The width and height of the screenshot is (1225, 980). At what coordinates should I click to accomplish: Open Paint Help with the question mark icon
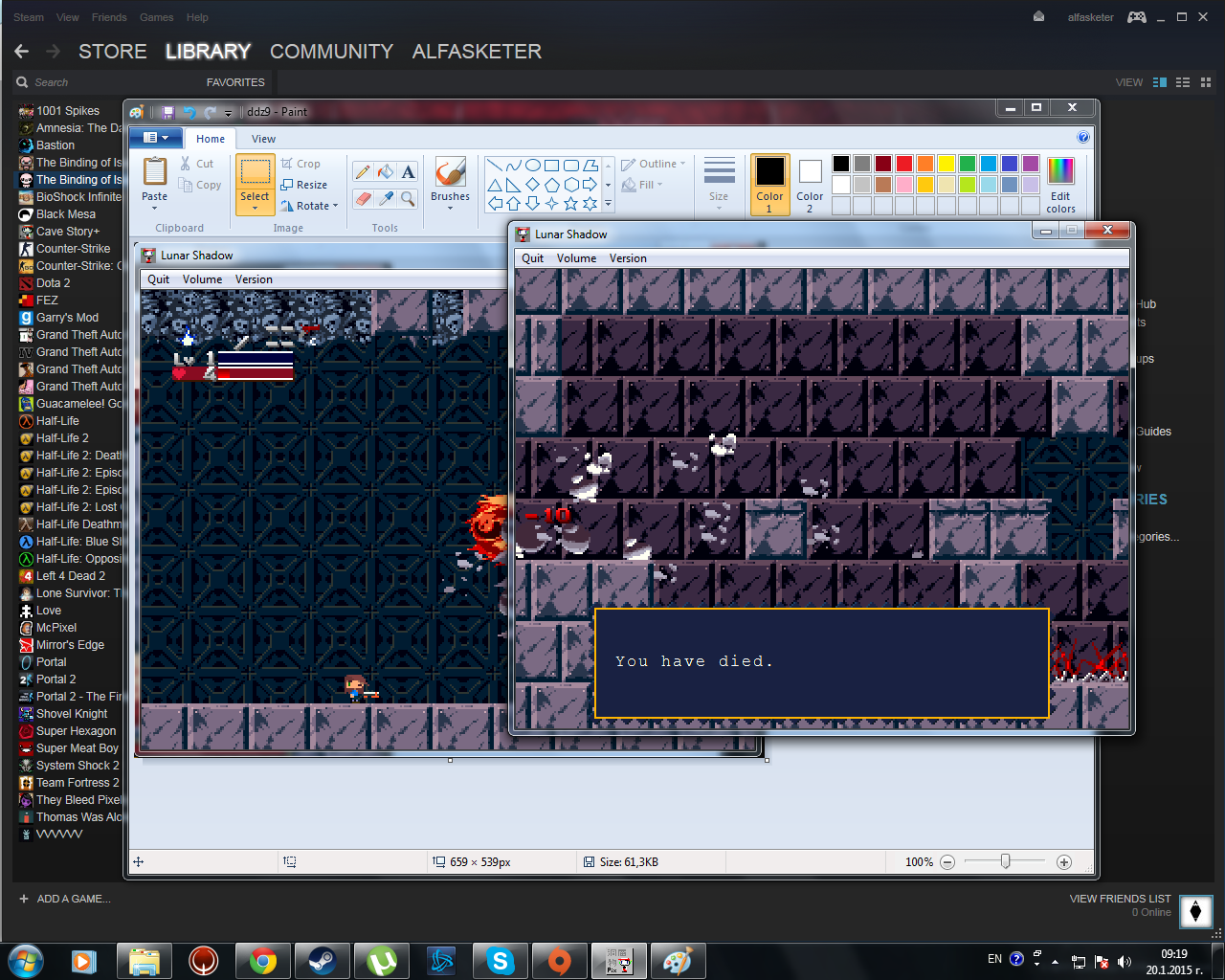pyautogui.click(x=1083, y=138)
